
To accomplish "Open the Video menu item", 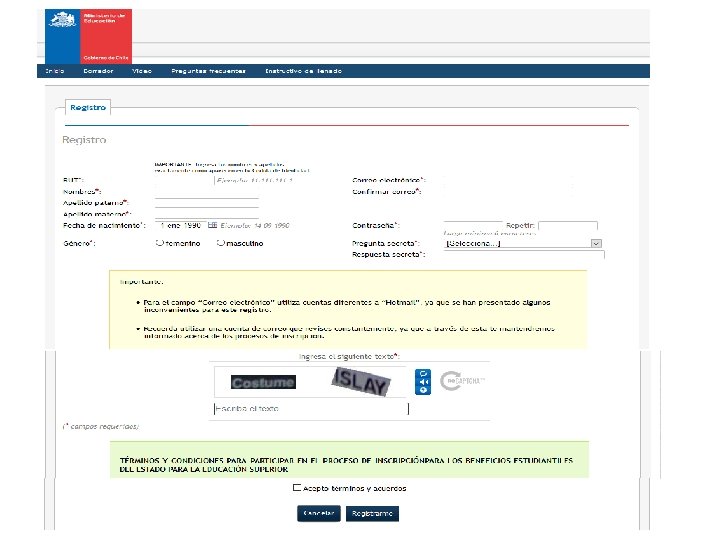I will point(141,71).
